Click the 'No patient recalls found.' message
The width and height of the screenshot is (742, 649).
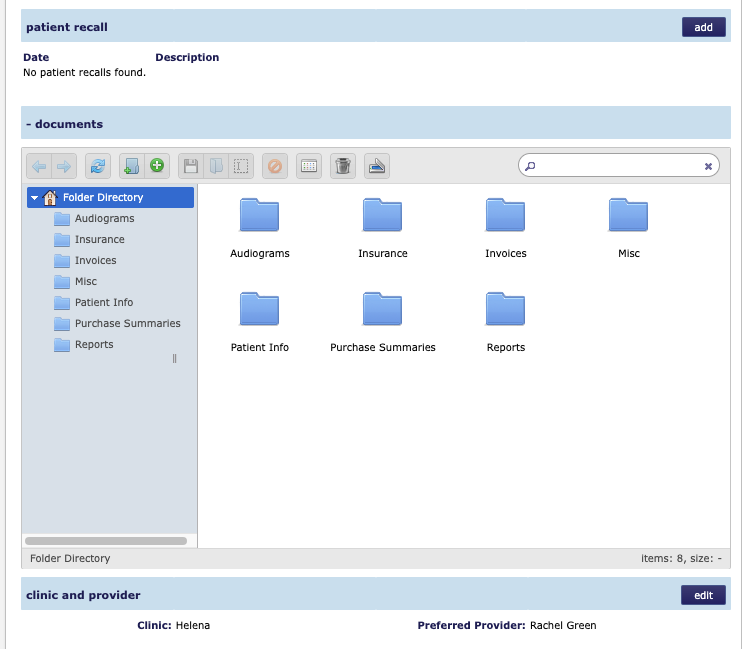[x=85, y=72]
